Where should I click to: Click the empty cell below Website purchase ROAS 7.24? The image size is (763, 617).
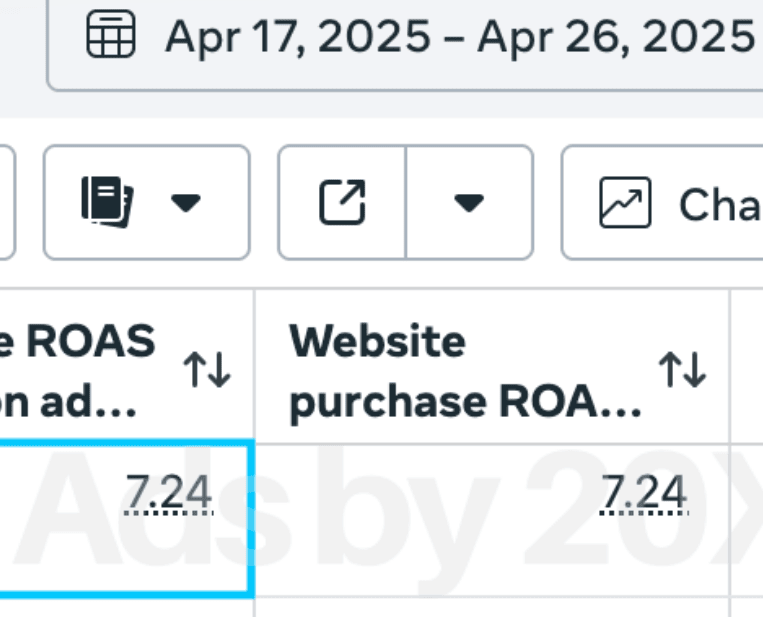click(492, 607)
